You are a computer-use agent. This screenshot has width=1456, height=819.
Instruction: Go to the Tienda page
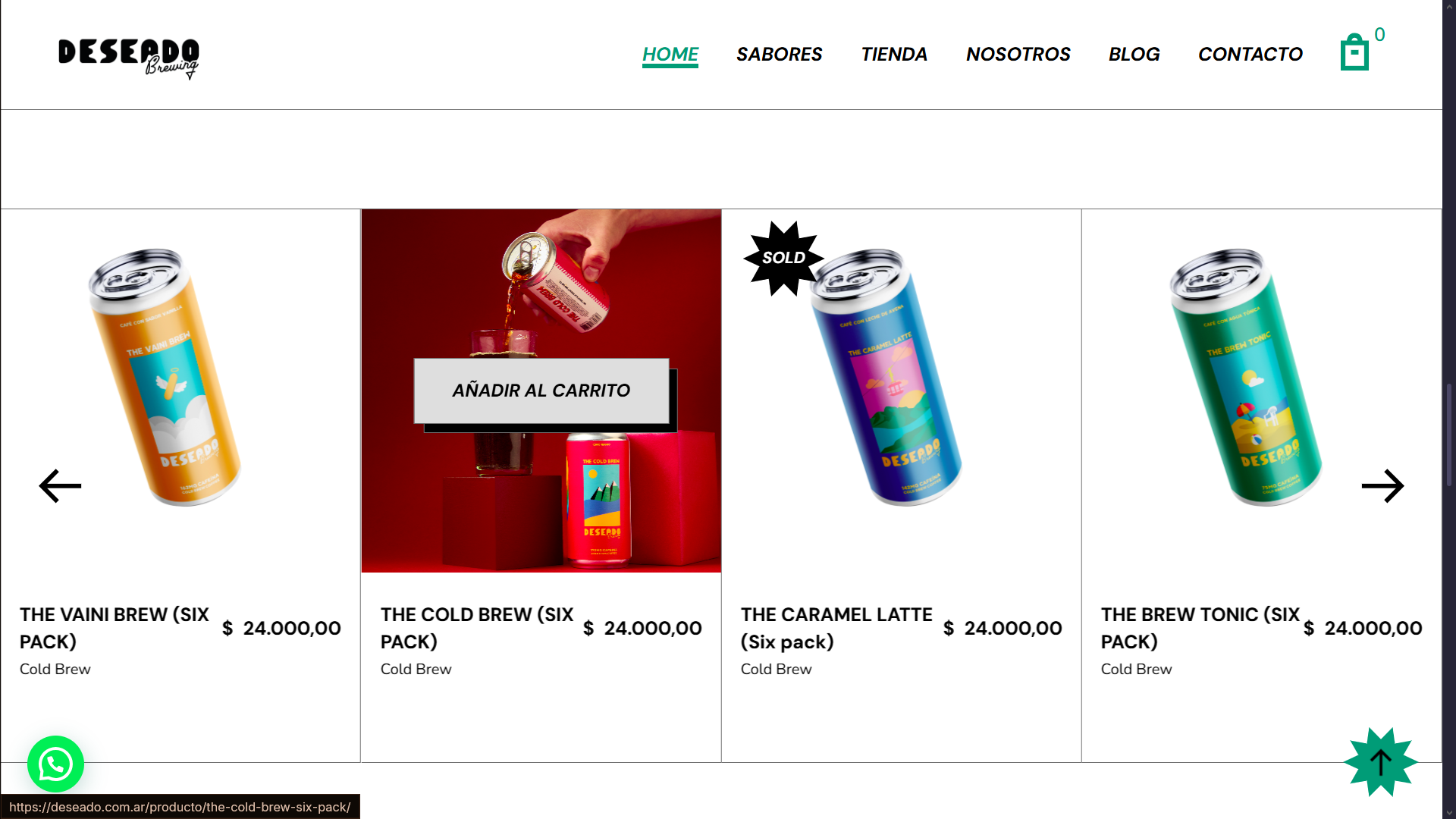coord(894,55)
